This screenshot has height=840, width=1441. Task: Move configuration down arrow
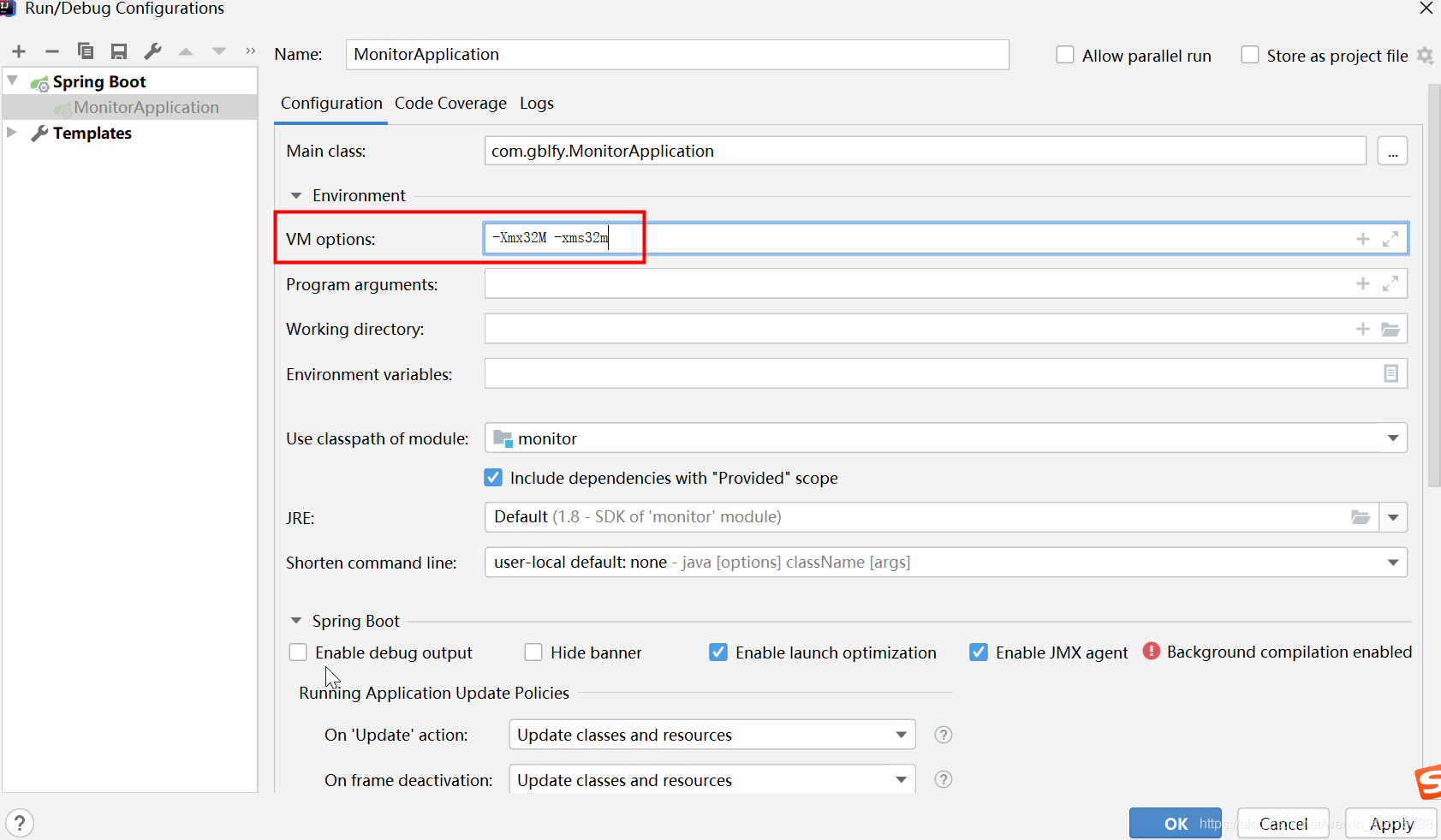pos(219,51)
